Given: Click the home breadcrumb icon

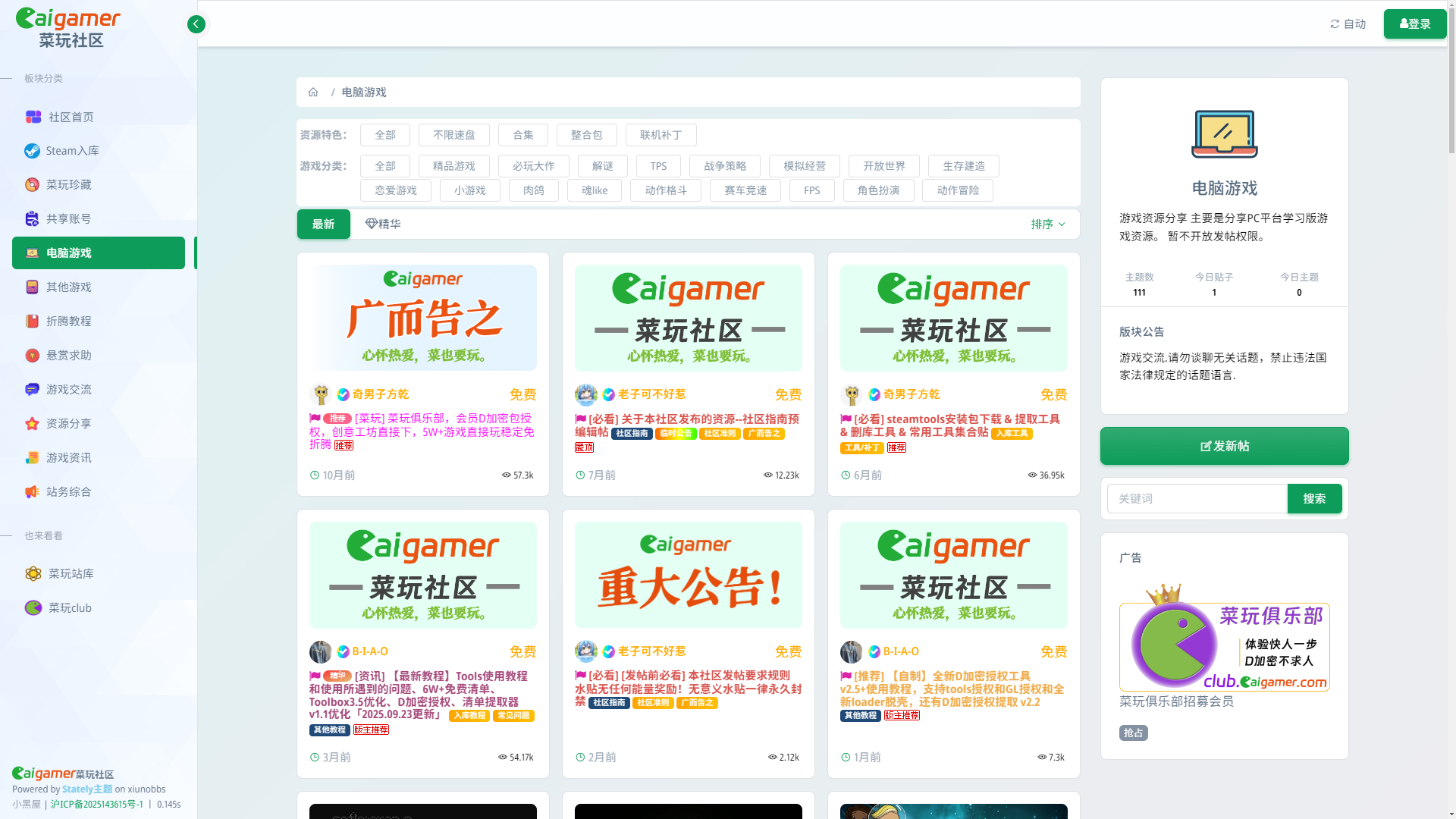Looking at the screenshot, I should 313,93.
